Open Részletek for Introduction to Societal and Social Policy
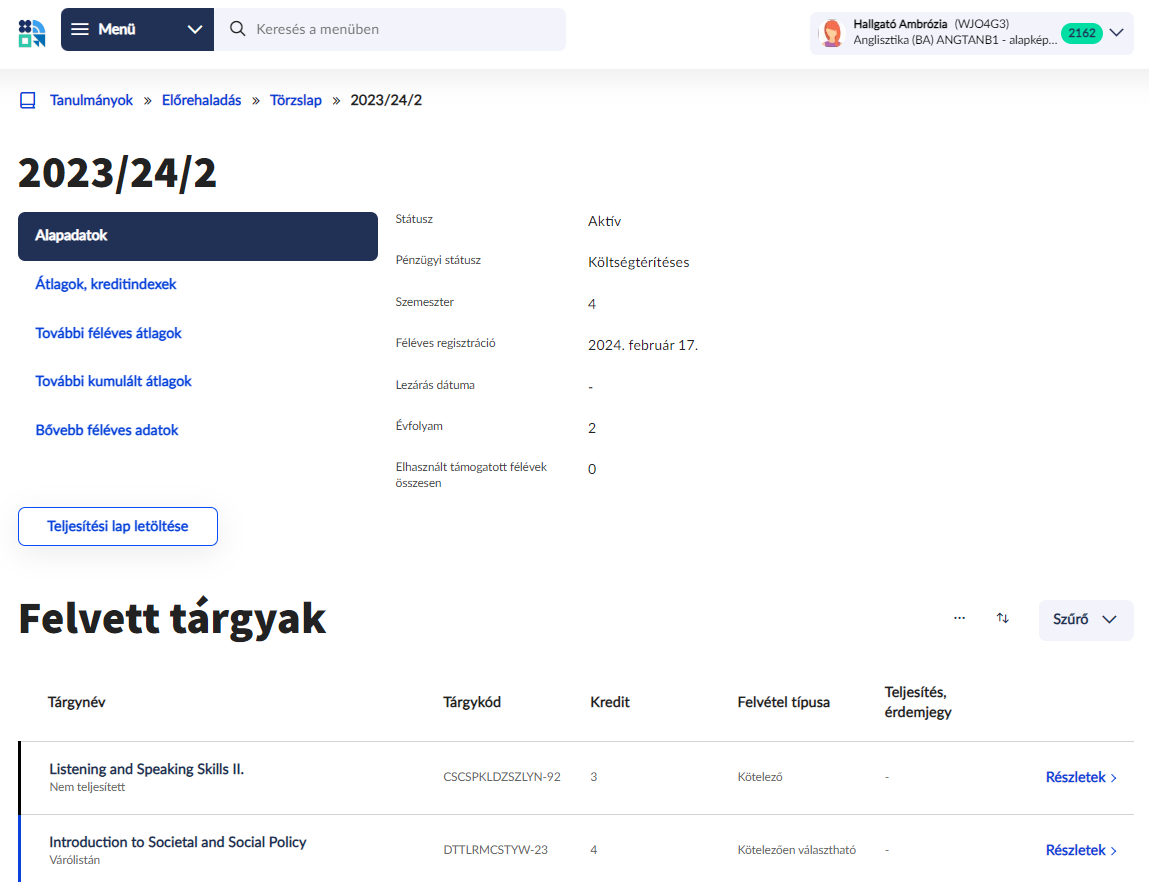Viewport: 1149px width, 882px height. (x=1081, y=850)
